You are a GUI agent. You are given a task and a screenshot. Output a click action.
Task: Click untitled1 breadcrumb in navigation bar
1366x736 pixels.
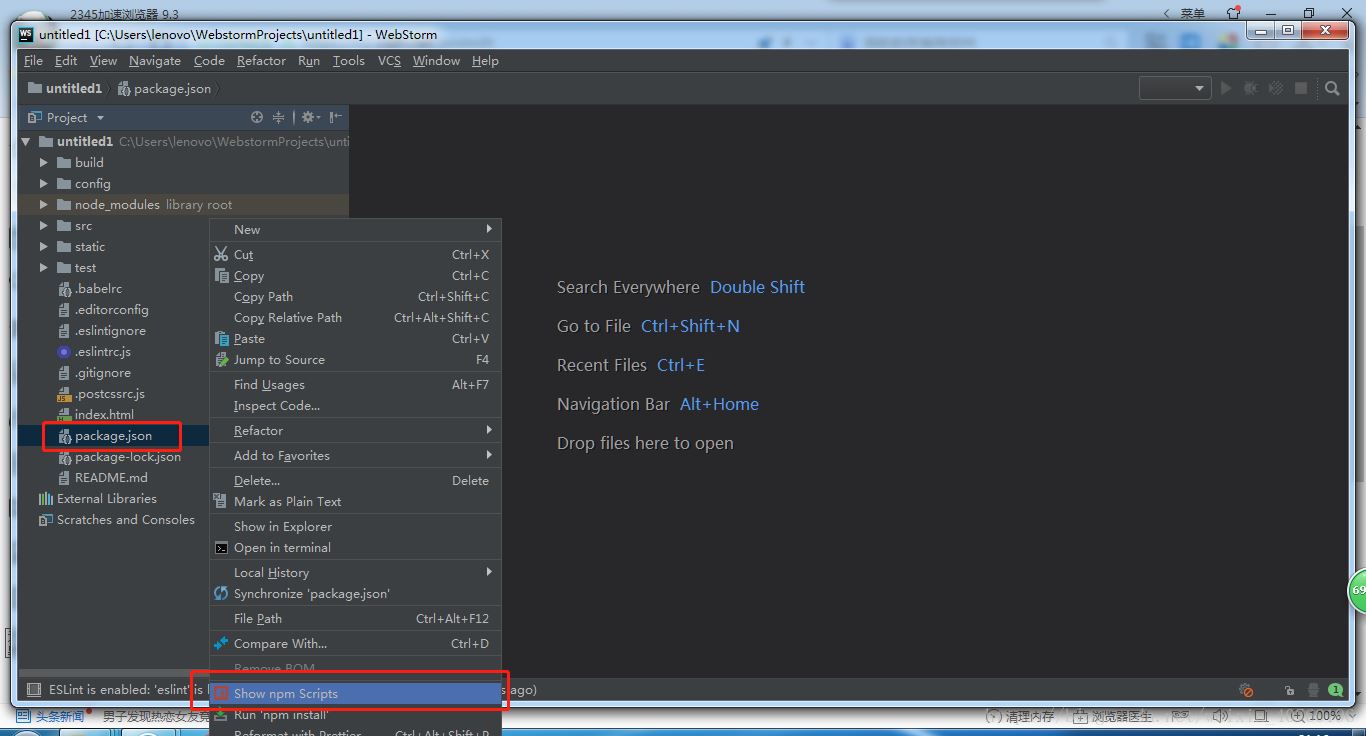(x=65, y=89)
